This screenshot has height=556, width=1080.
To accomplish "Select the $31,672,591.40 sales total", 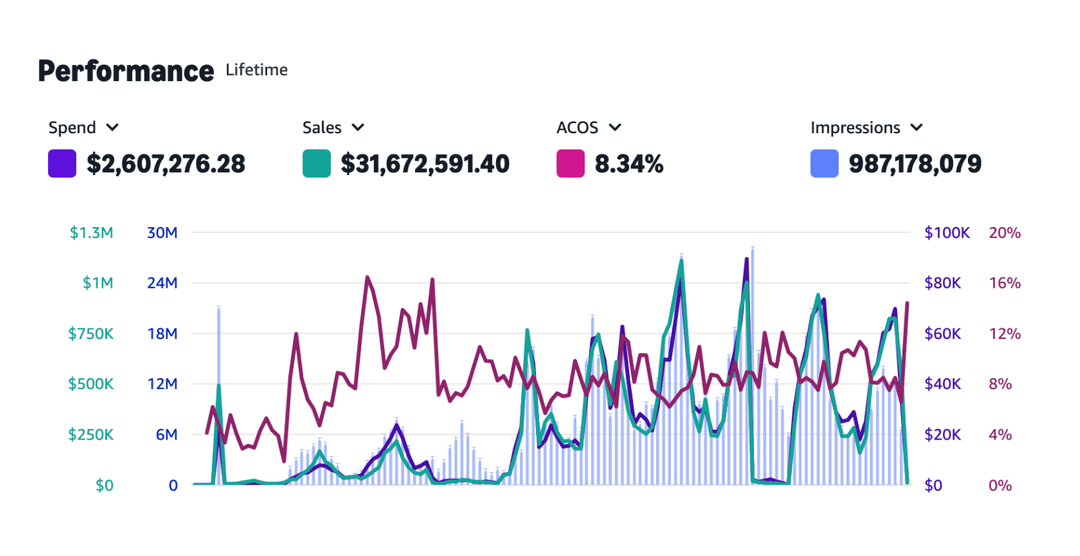I will pos(425,164).
